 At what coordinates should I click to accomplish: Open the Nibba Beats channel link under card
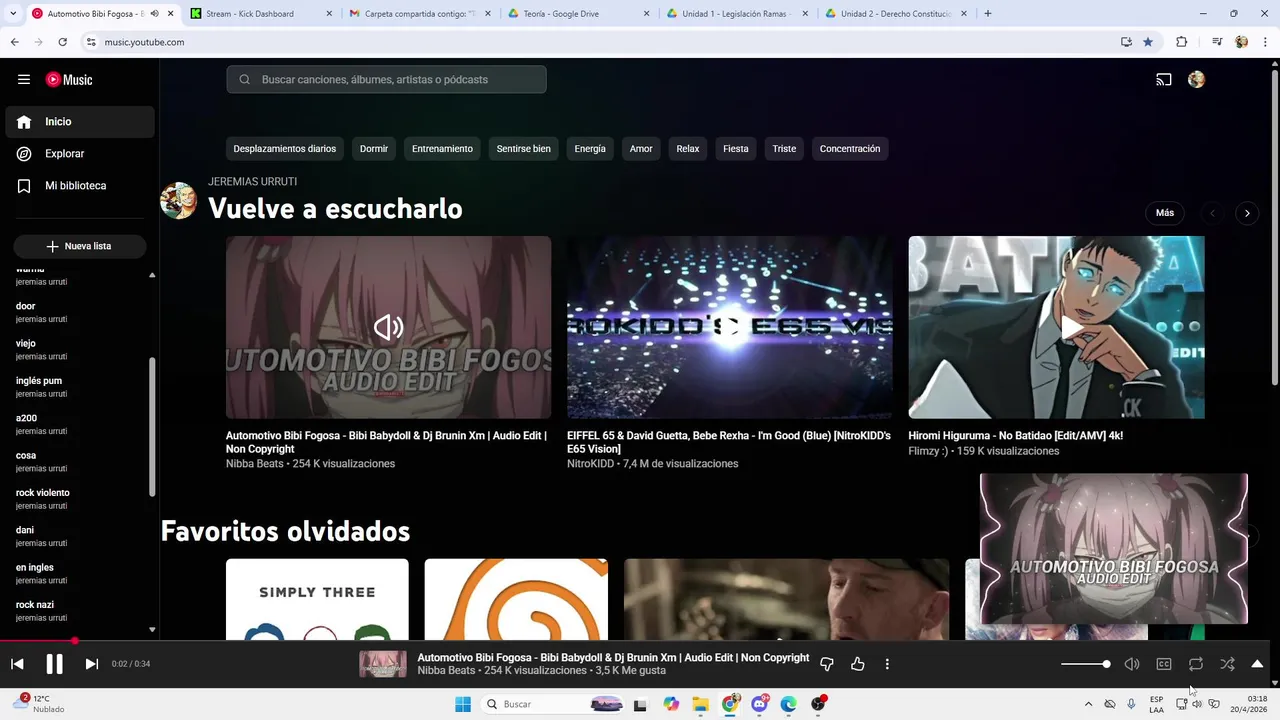tap(254, 464)
